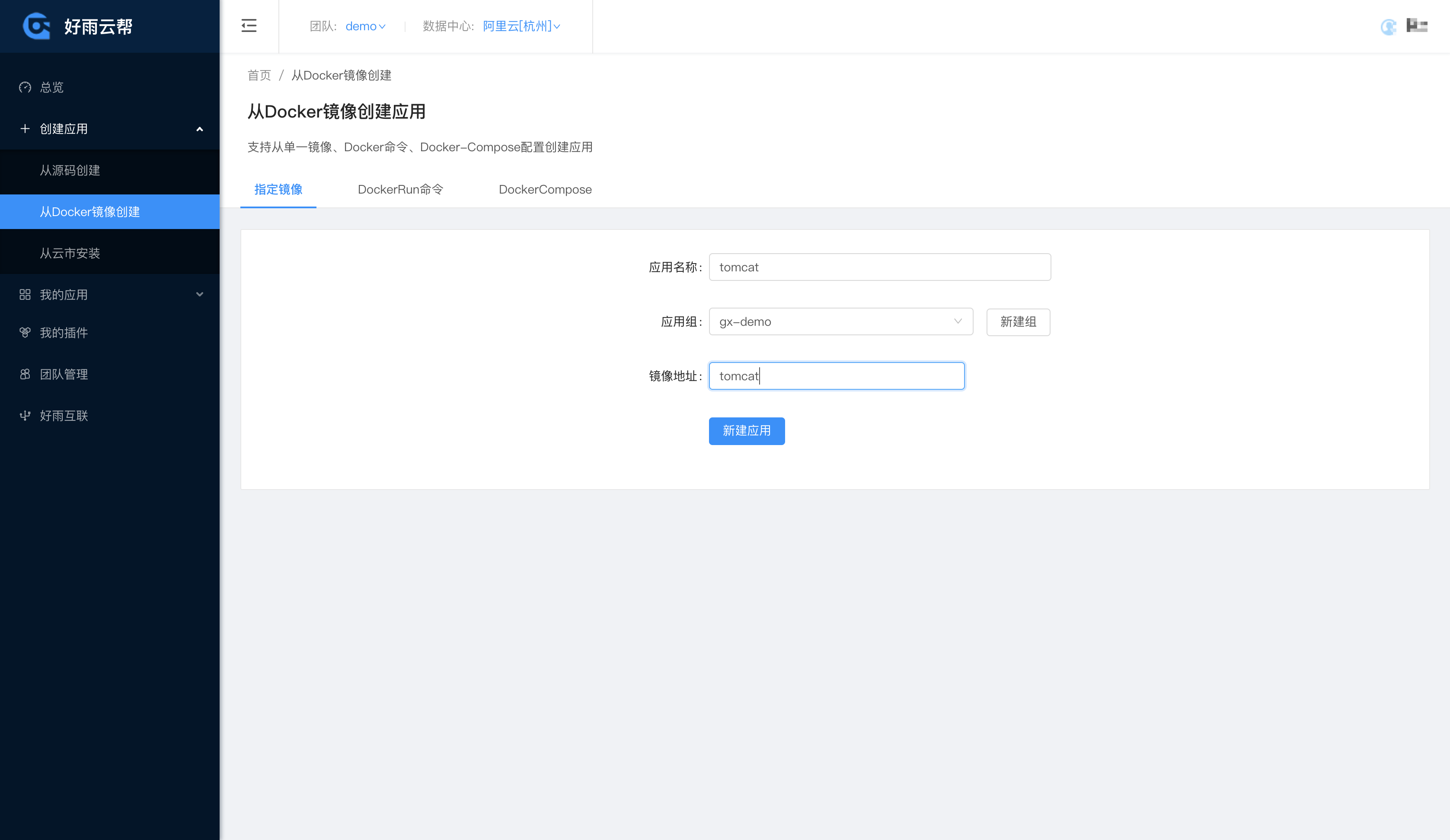The image size is (1450, 840).
Task: Collapse sidebar with the menu fold icon
Action: (x=249, y=26)
